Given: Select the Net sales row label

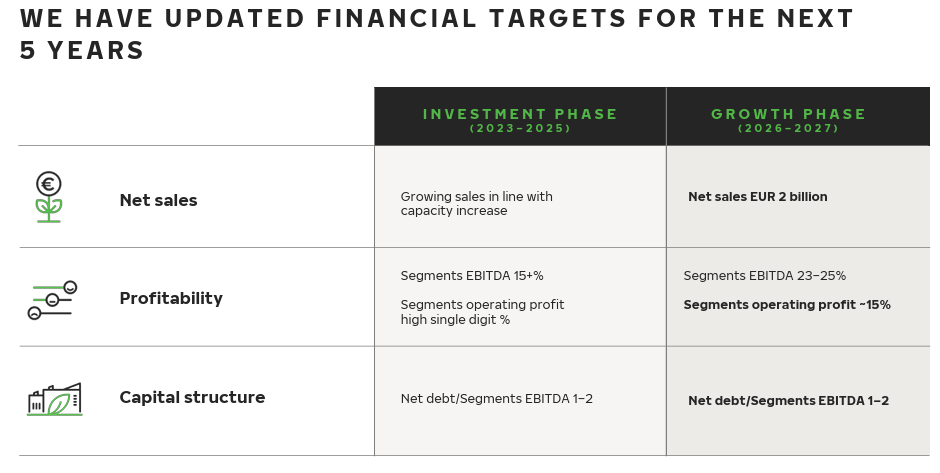Looking at the screenshot, I should click(158, 201).
